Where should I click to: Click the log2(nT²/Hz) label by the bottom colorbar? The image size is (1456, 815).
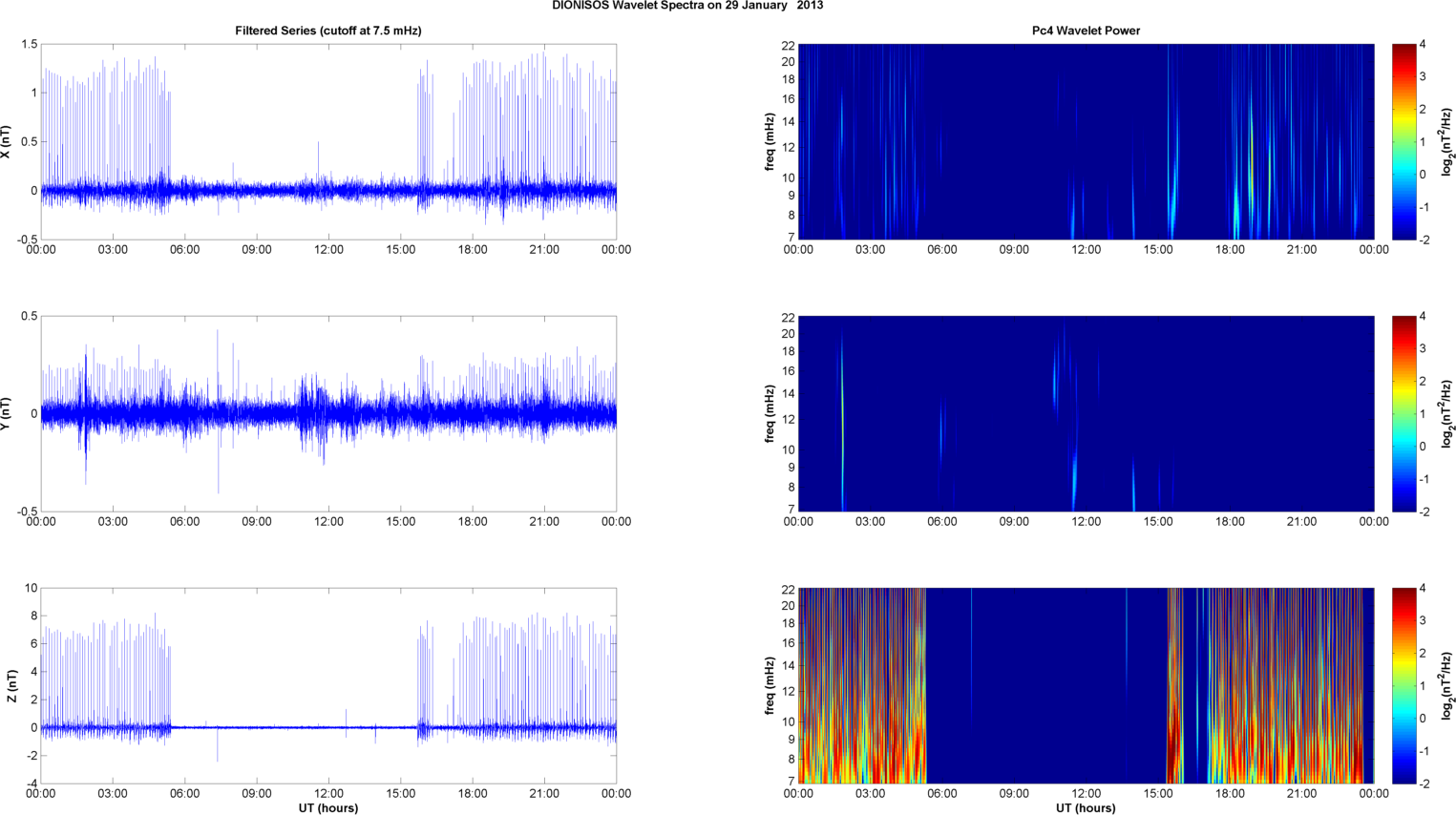tap(1447, 686)
